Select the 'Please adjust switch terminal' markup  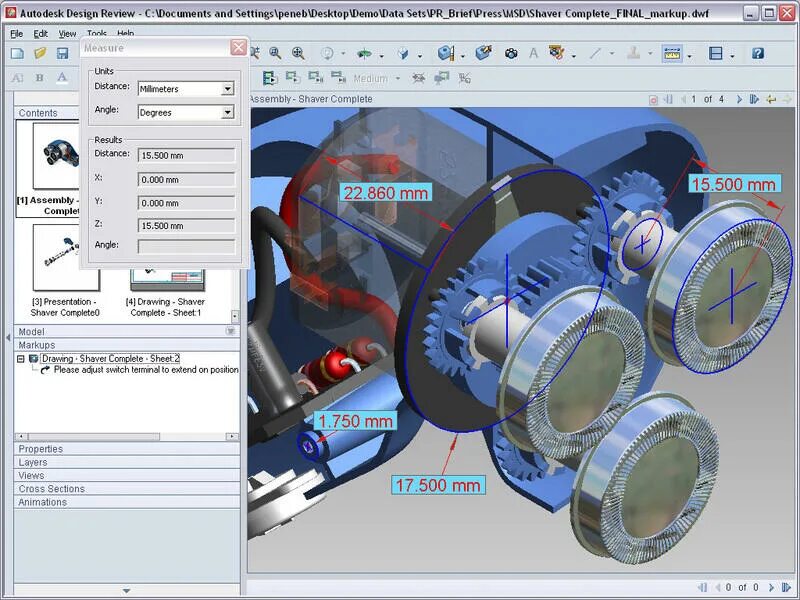tap(146, 369)
